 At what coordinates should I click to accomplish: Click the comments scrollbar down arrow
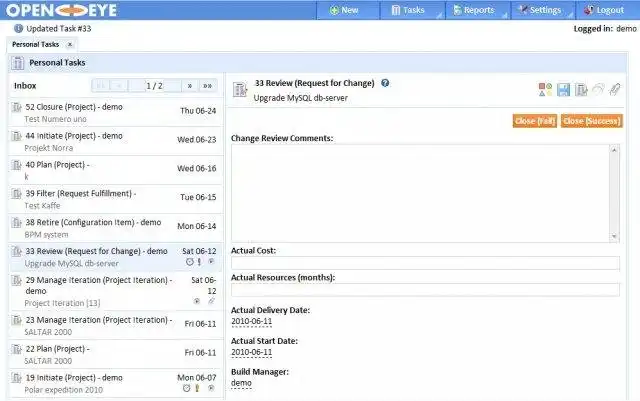point(614,237)
